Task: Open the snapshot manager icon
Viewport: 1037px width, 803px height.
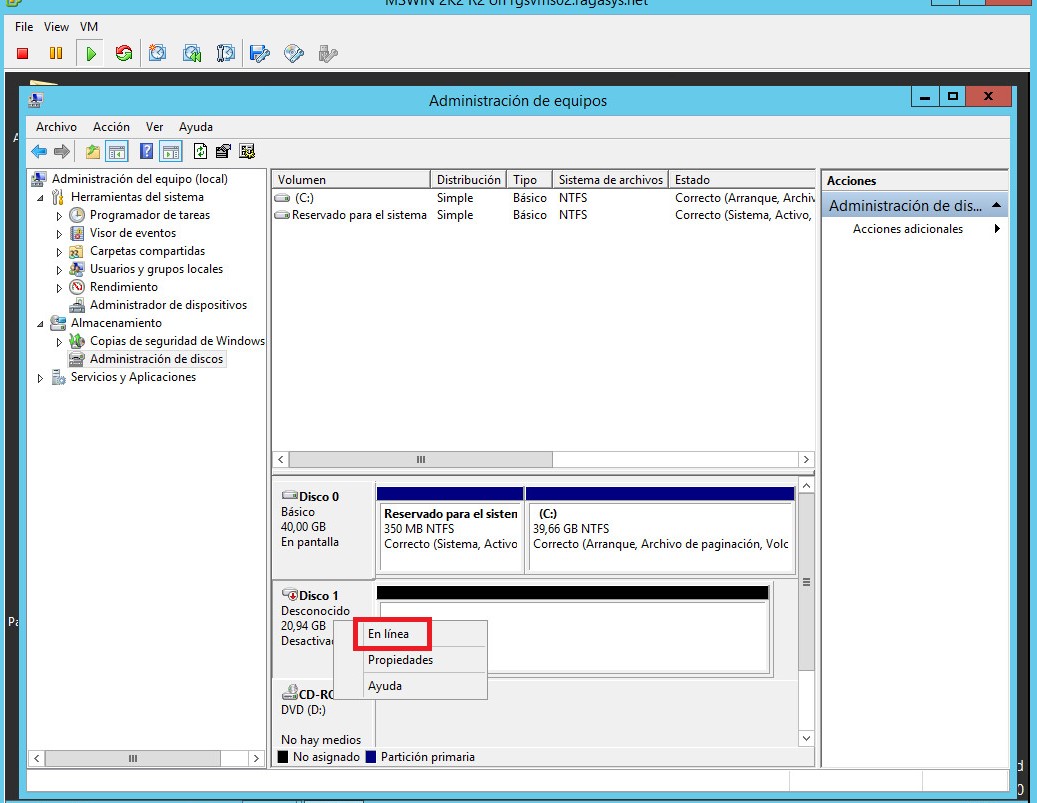Action: [225, 53]
